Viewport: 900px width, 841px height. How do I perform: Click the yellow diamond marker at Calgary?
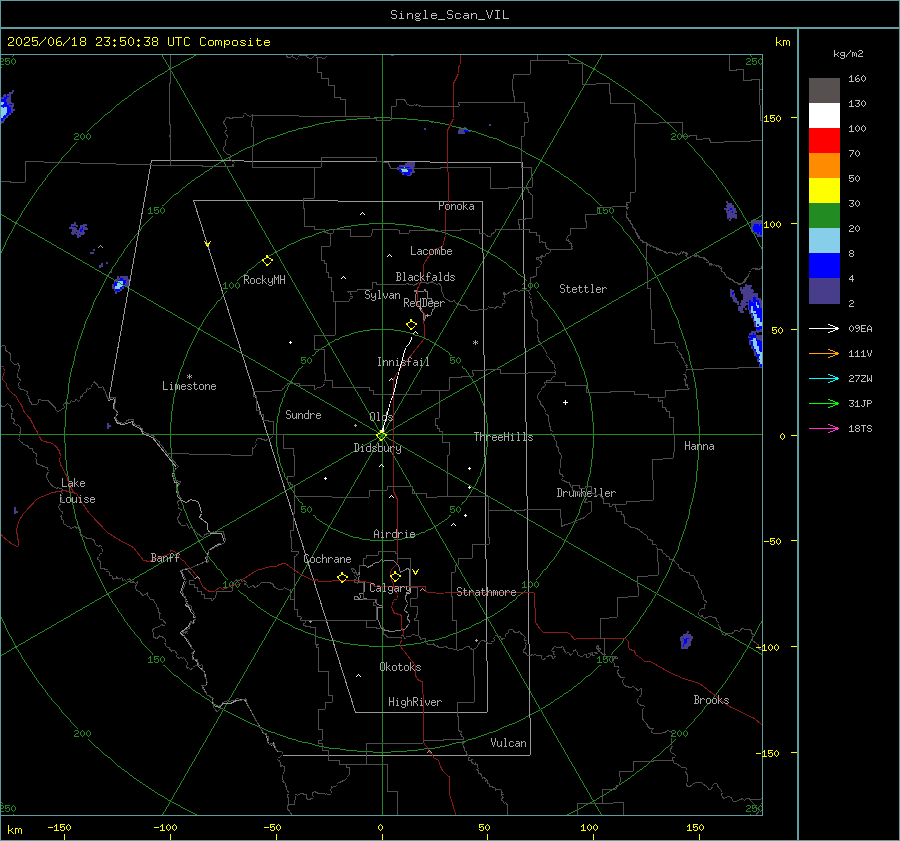(x=395, y=576)
